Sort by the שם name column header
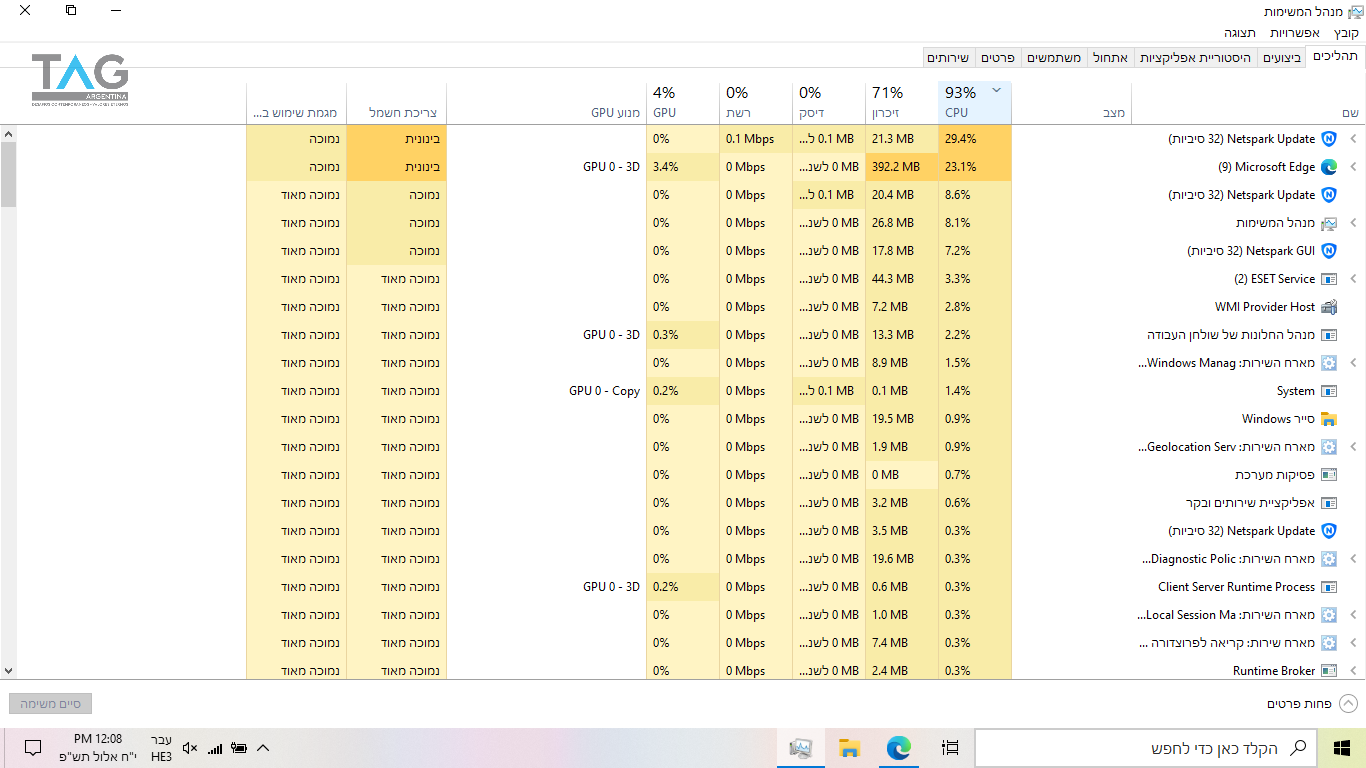1366x768 pixels. coord(1248,103)
